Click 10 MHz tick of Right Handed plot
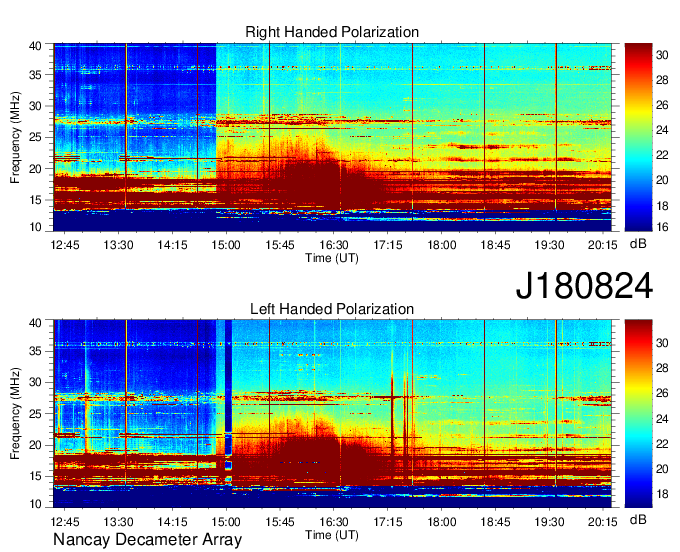Screen dimensions: 680x552 click(35, 227)
